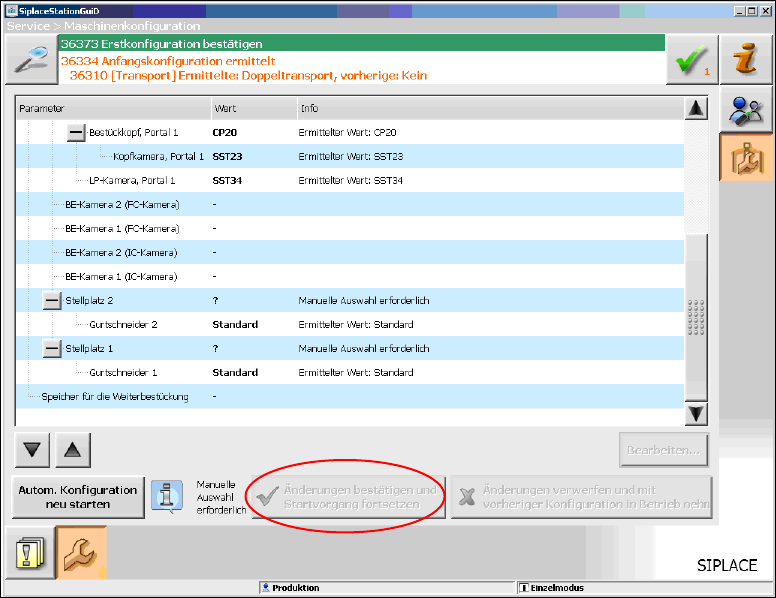Click Änderungen bestätigen und Startvorgang fortsetzen

click(x=347, y=497)
